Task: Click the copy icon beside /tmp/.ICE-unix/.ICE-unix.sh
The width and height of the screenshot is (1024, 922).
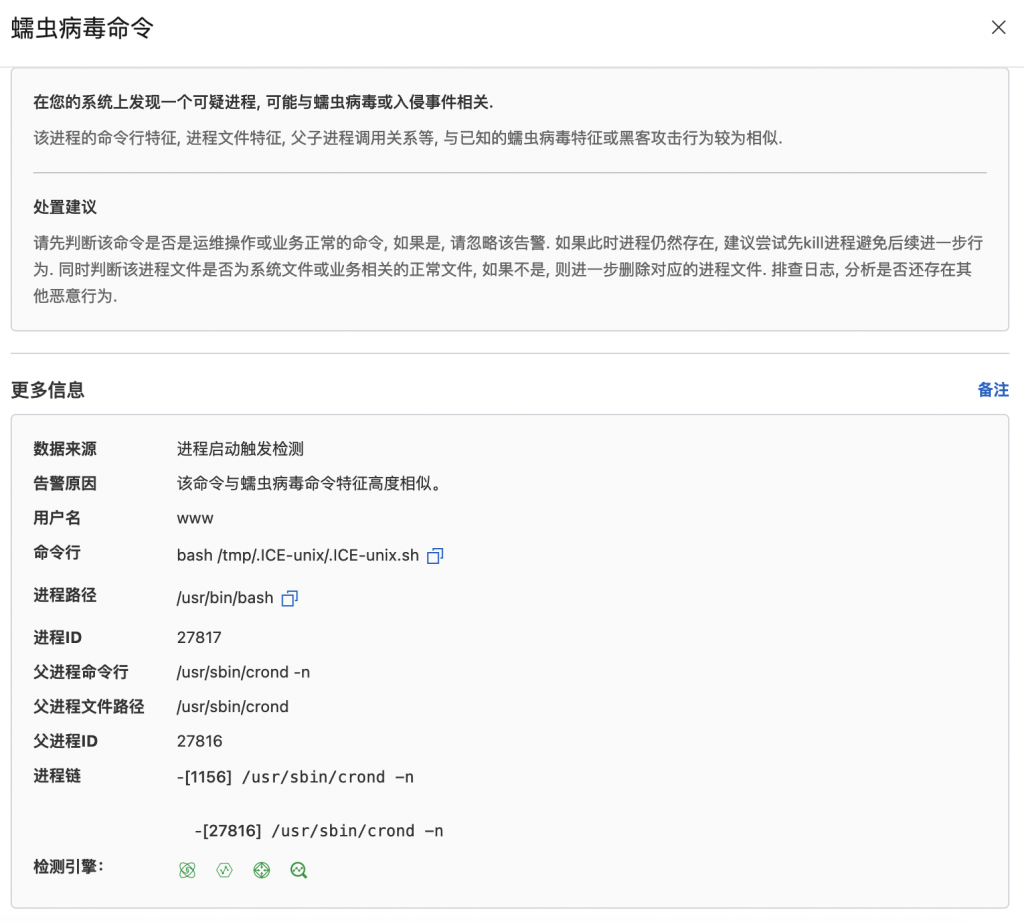Action: coord(434,556)
